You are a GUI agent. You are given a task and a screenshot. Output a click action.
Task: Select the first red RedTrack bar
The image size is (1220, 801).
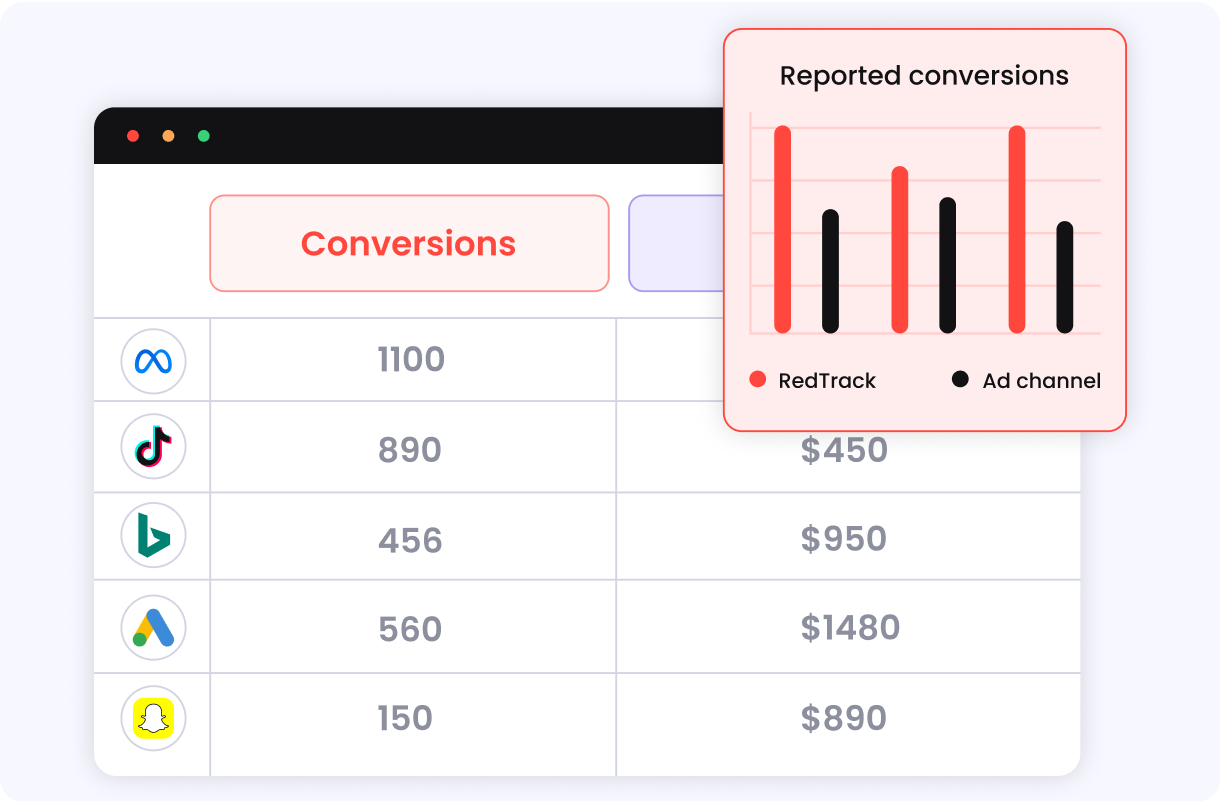[x=783, y=229]
